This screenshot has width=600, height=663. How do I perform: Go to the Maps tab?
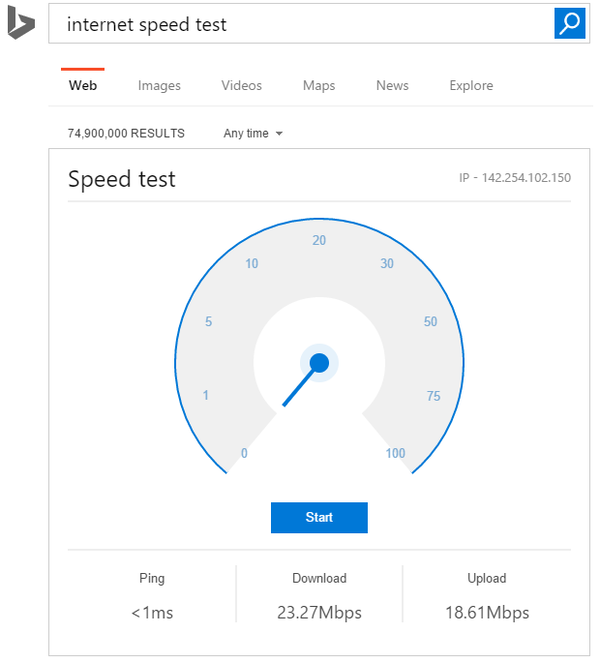[319, 86]
